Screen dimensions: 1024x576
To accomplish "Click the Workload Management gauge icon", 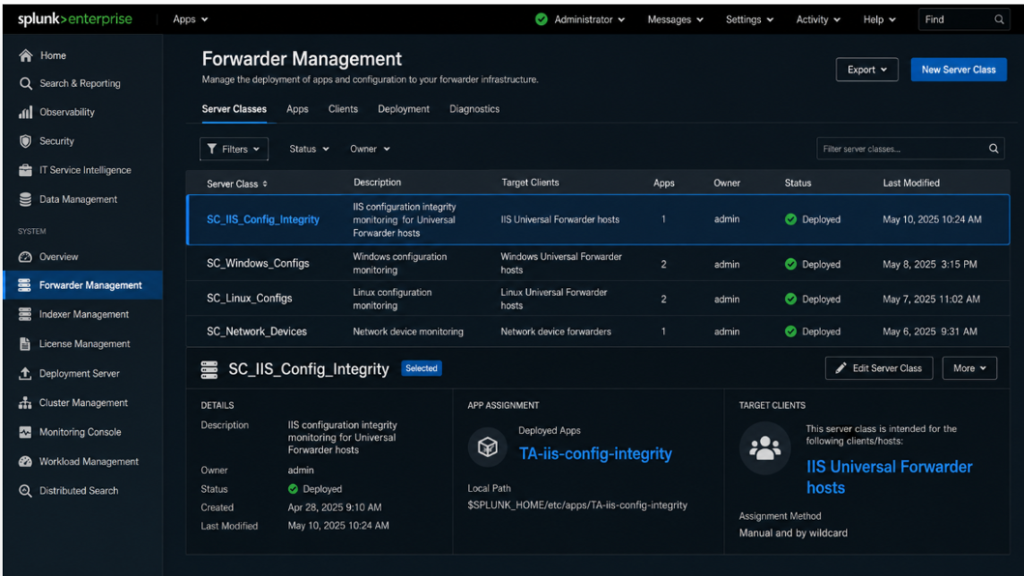I will pos(25,462).
